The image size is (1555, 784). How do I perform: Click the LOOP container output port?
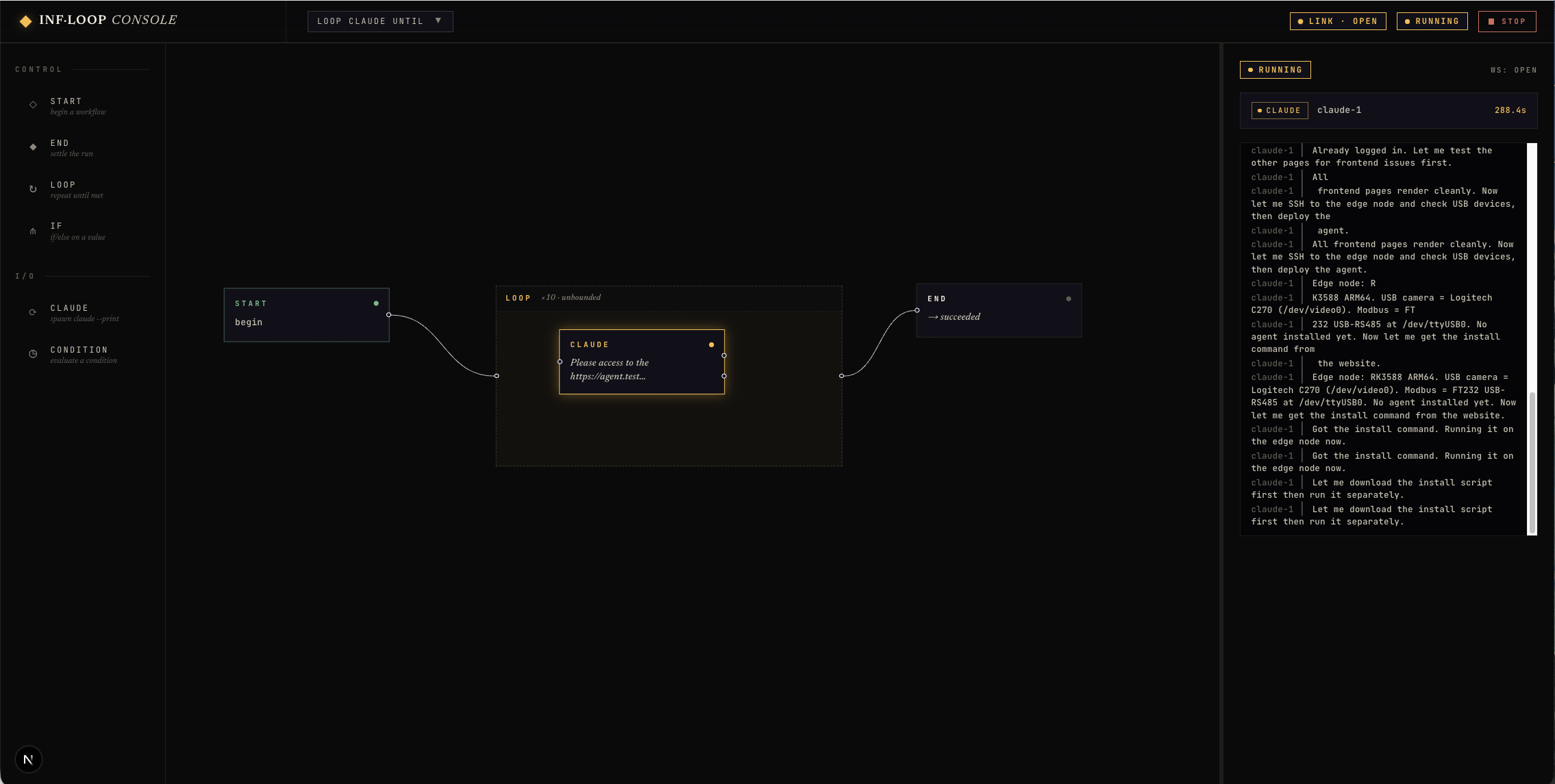[x=841, y=376]
